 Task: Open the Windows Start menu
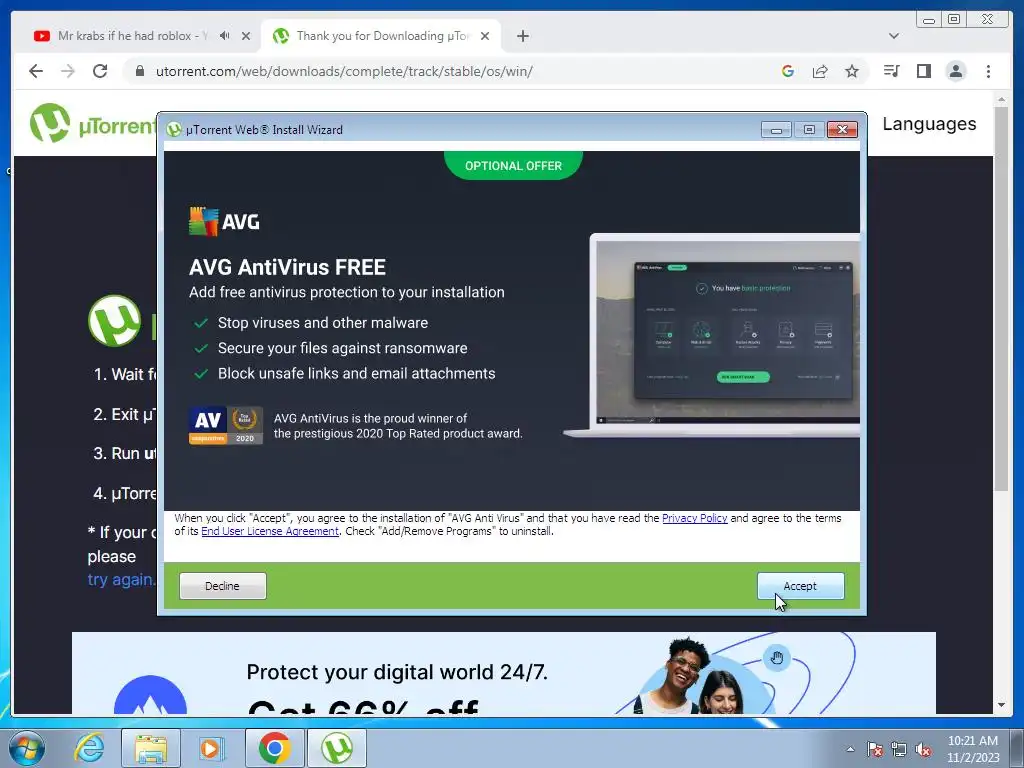[27, 748]
